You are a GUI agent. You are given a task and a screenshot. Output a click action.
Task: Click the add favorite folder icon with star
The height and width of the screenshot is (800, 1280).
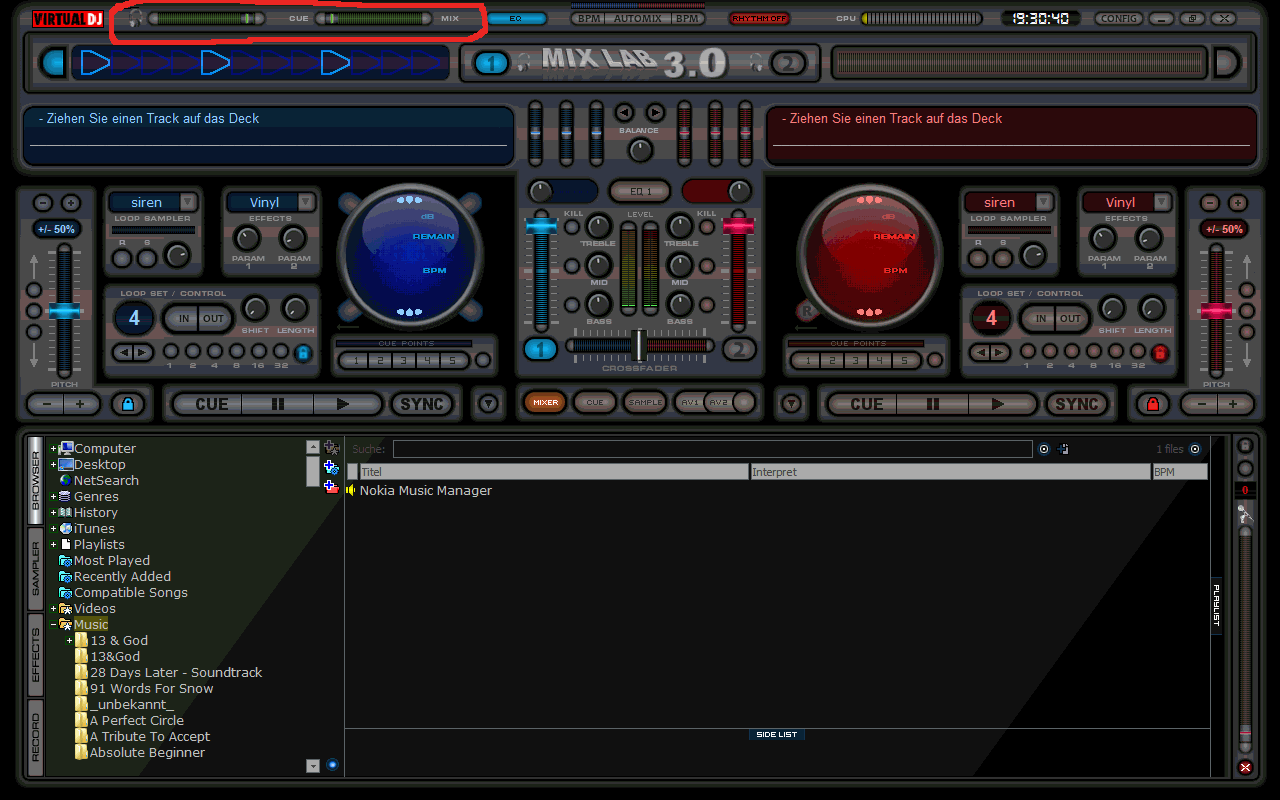point(332,449)
